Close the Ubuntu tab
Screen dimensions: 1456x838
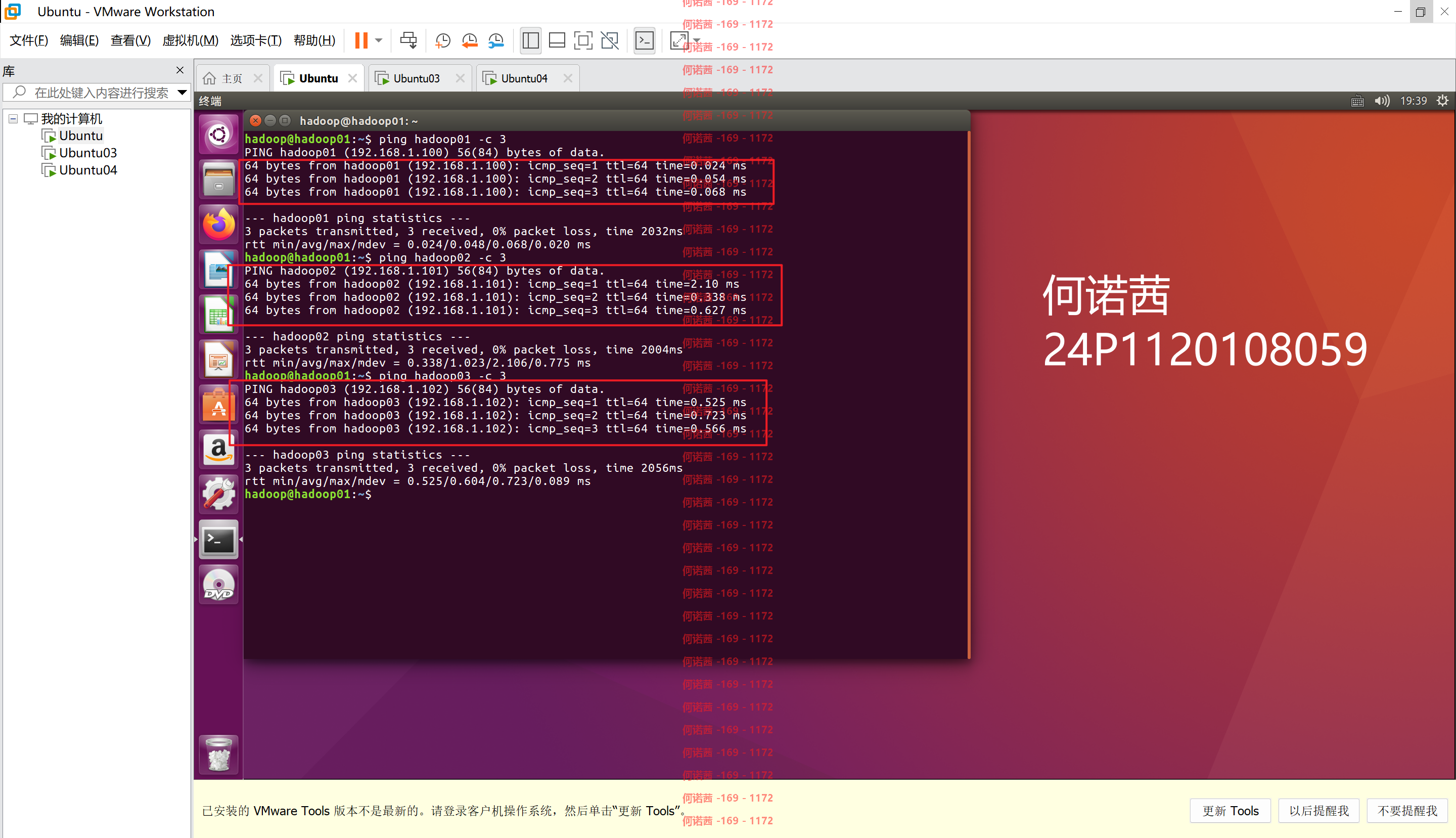(353, 78)
